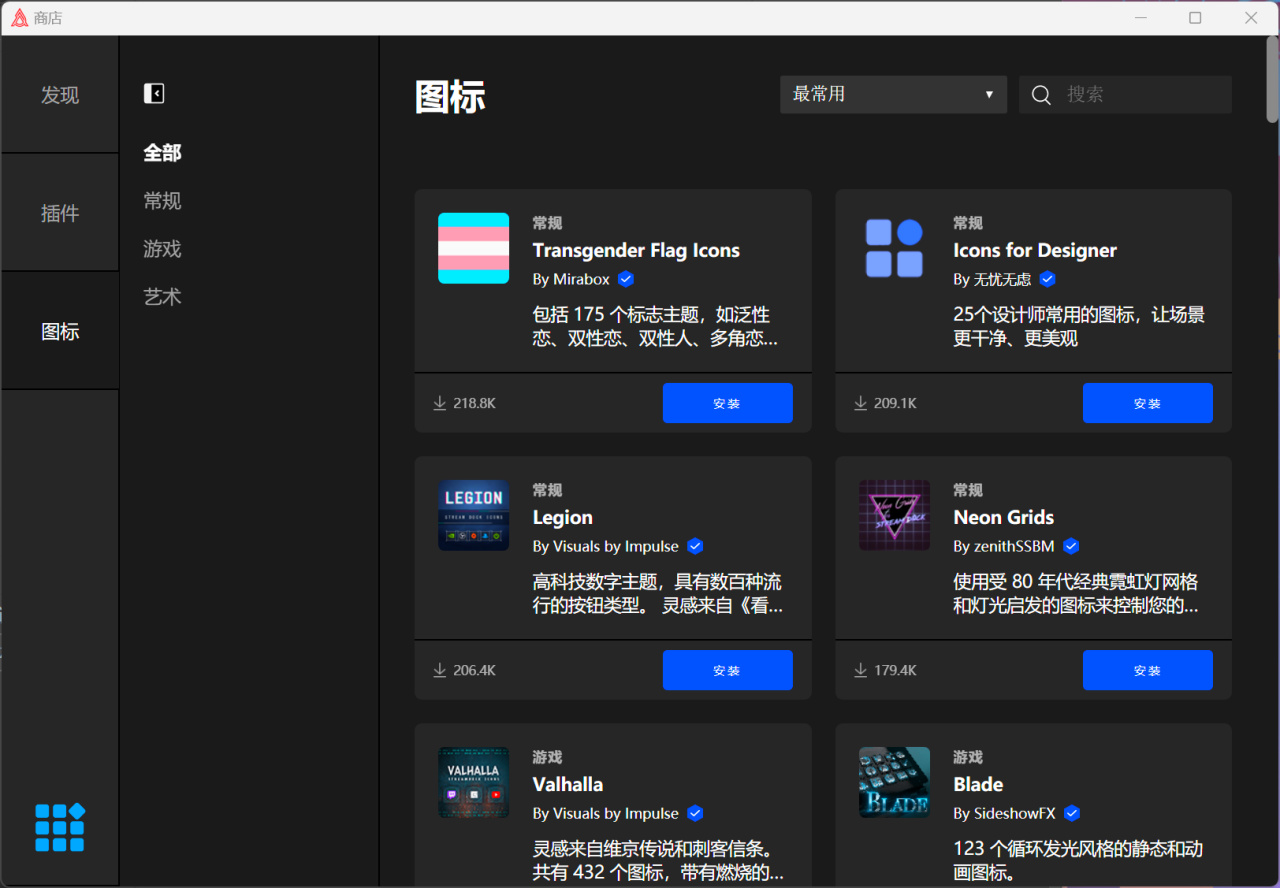Install Icons for Designer with 安装 button
Screen dimensions: 1280x888
[x=1148, y=403]
